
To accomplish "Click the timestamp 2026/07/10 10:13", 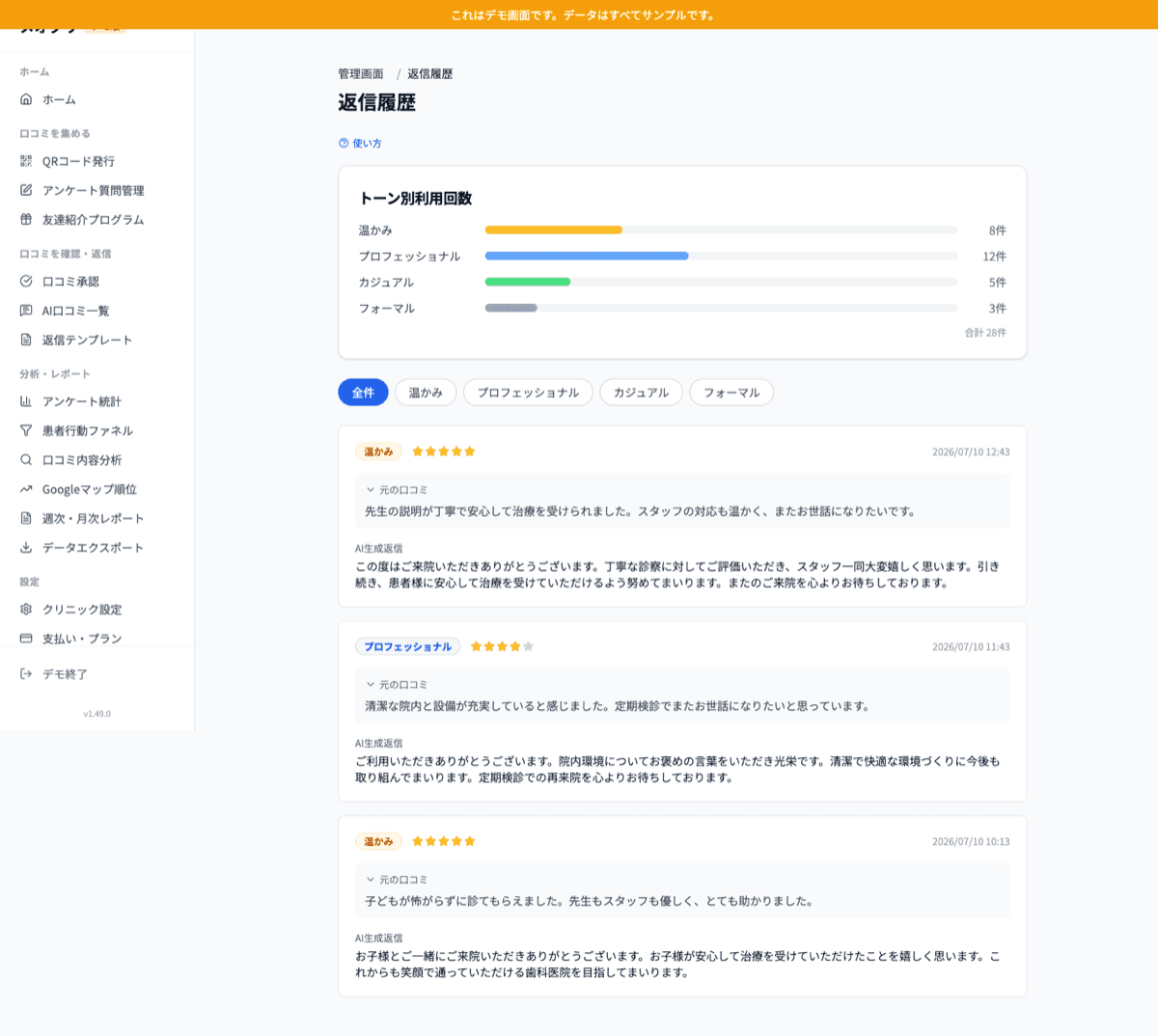I will click(x=971, y=841).
